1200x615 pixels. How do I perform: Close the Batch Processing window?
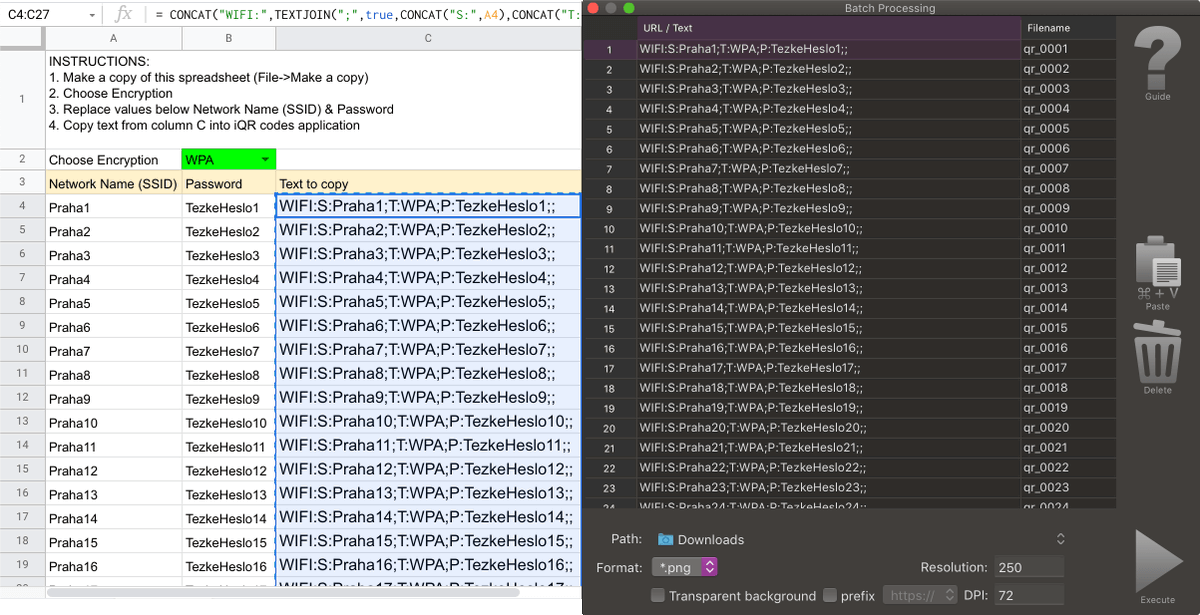point(594,8)
